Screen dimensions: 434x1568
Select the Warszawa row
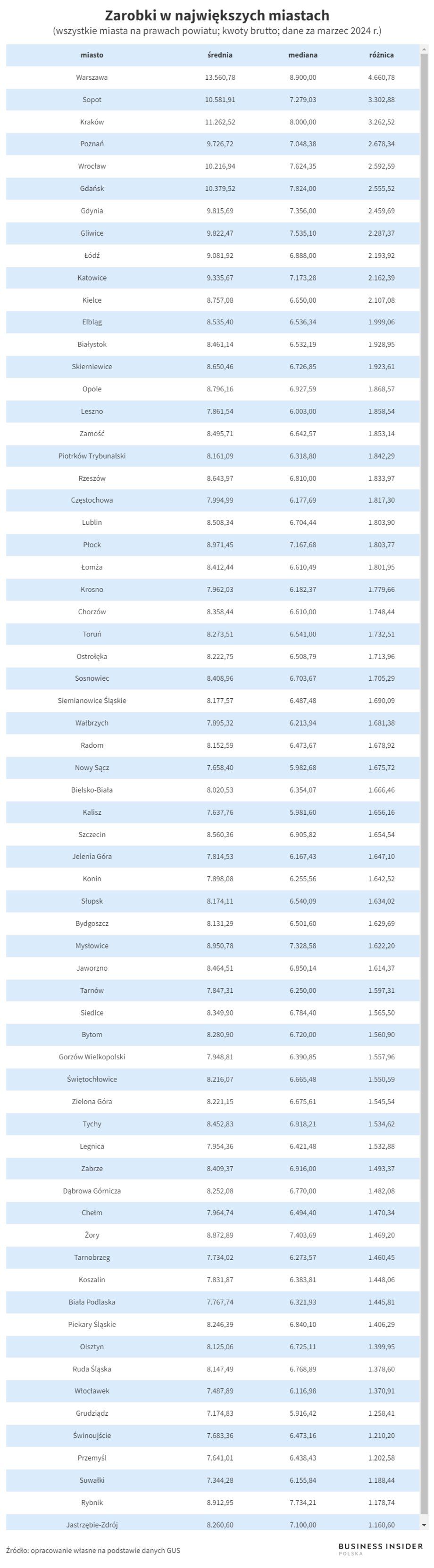point(212,77)
